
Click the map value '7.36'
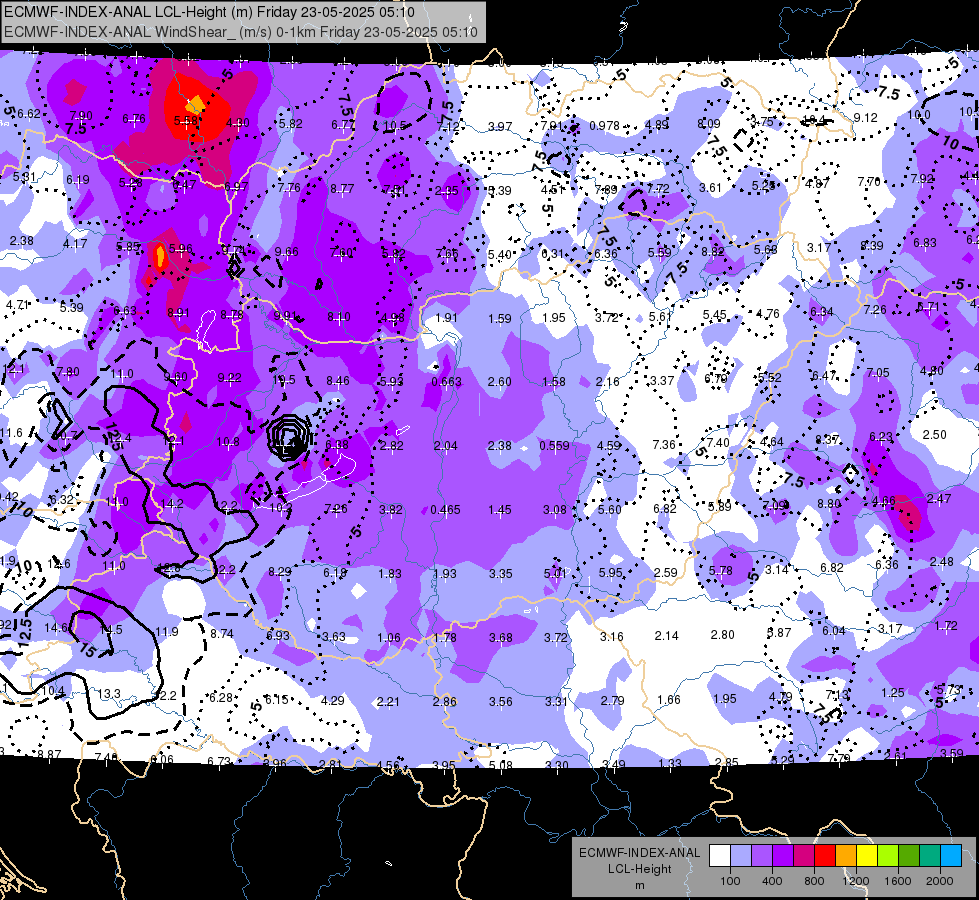coord(664,444)
